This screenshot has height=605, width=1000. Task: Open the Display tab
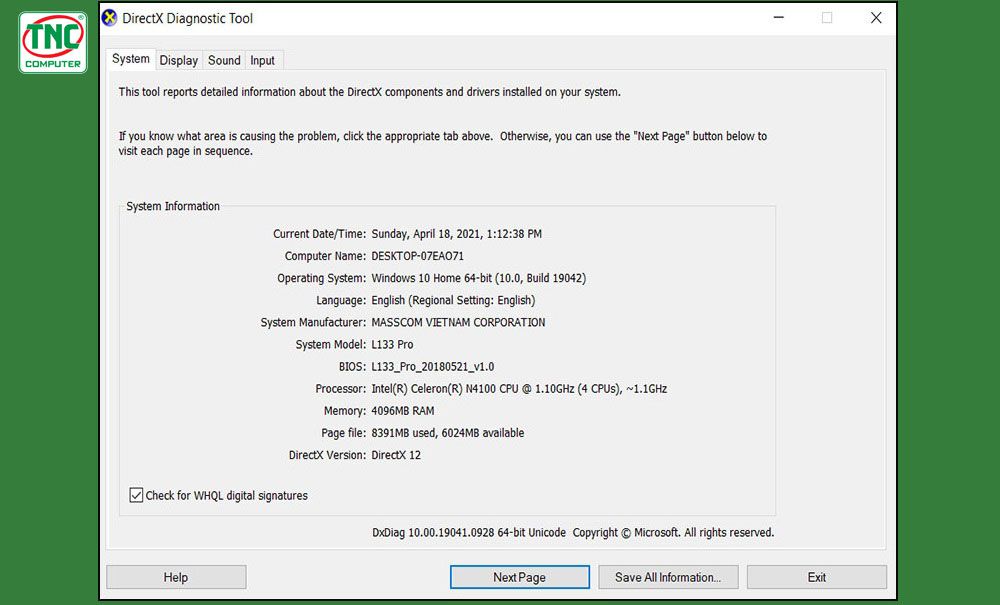coord(179,60)
